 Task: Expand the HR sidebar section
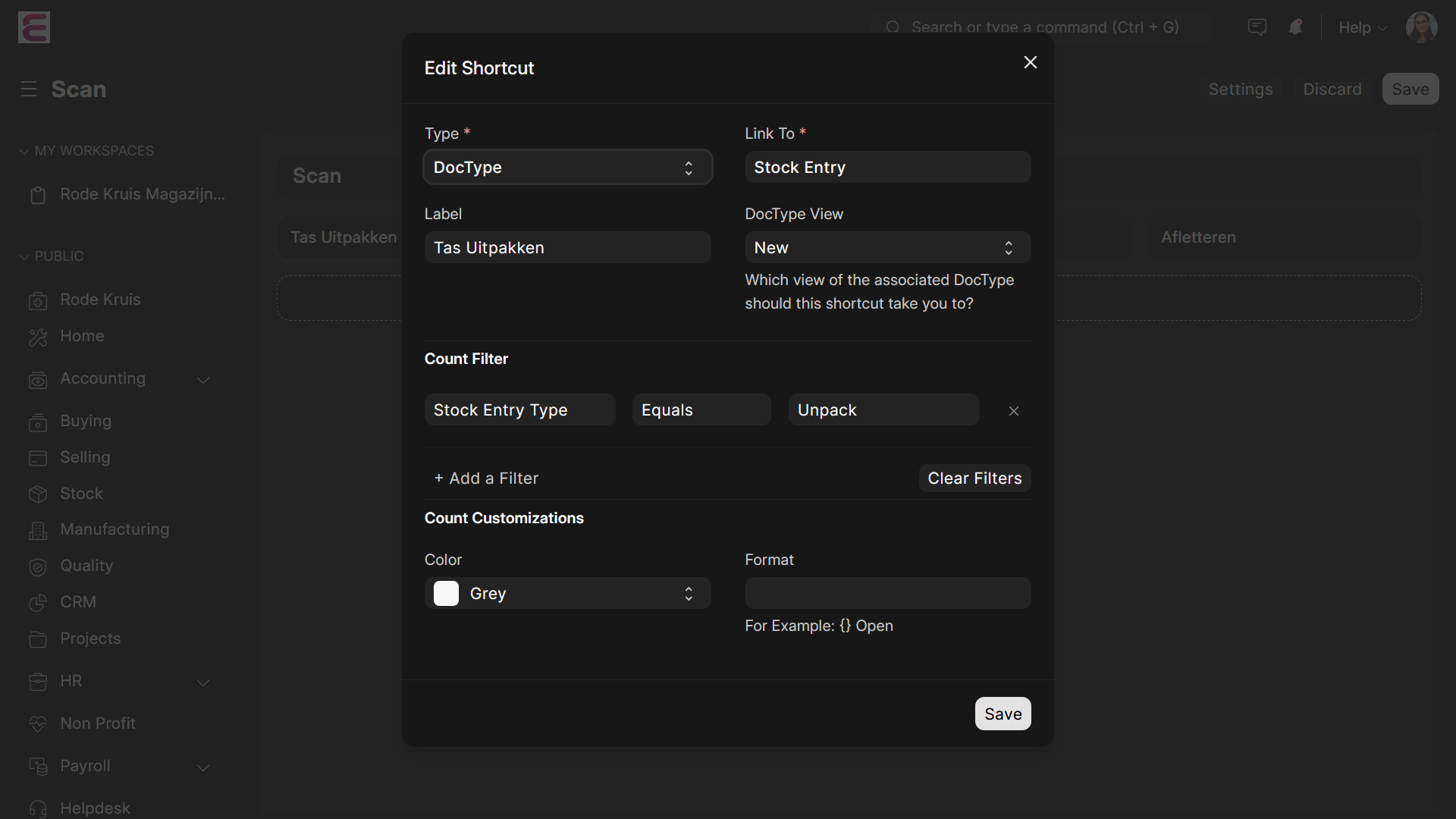point(203,682)
